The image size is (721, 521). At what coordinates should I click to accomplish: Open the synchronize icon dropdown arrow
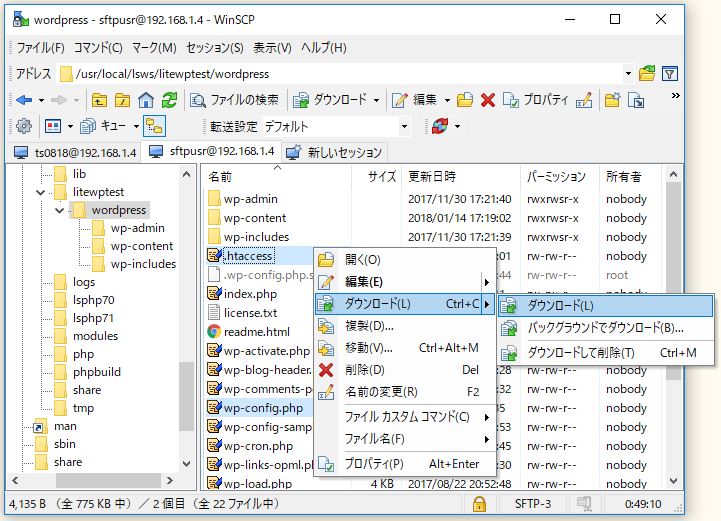(x=457, y=126)
